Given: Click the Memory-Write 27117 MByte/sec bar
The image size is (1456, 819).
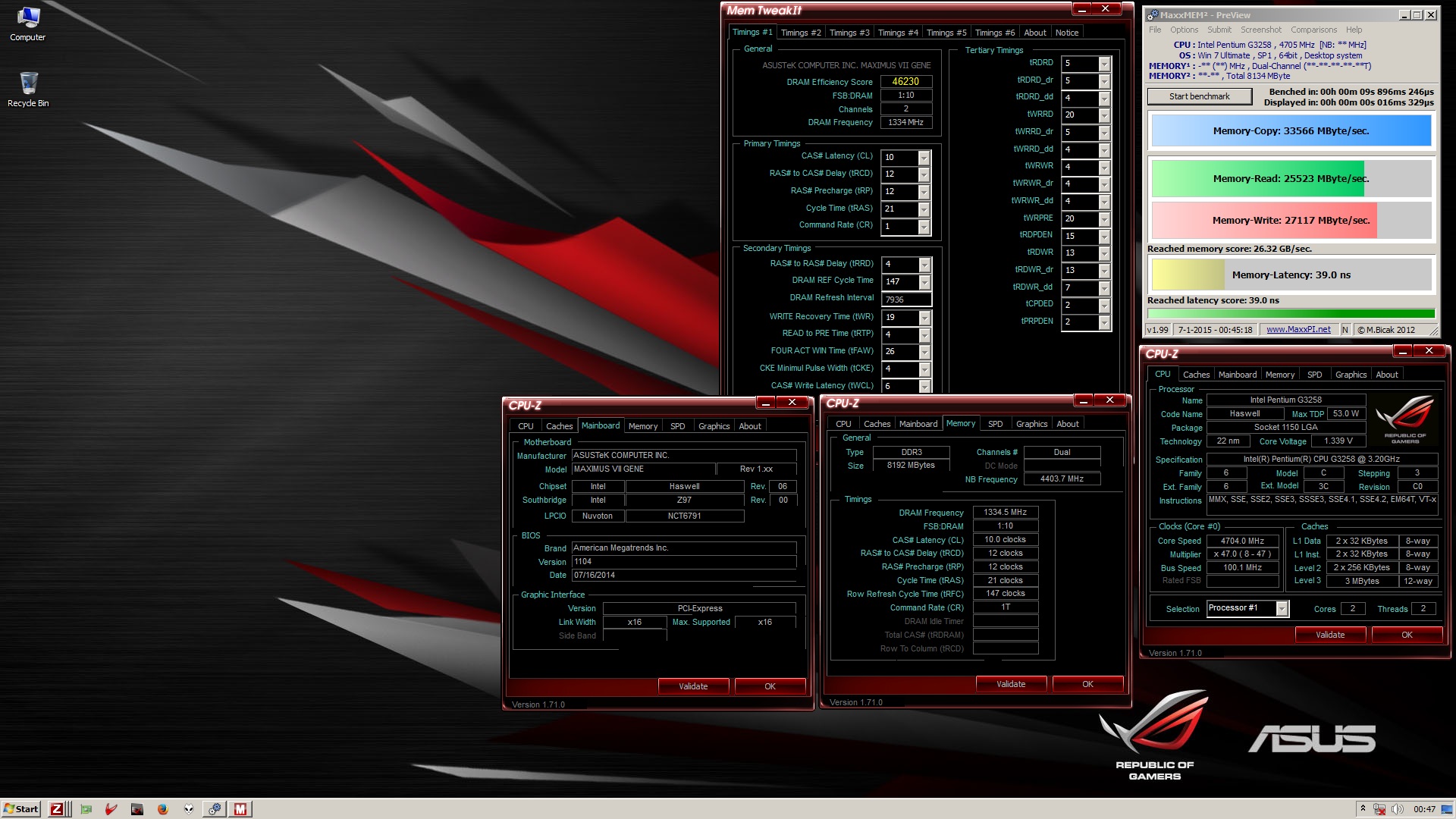Looking at the screenshot, I should (1291, 221).
